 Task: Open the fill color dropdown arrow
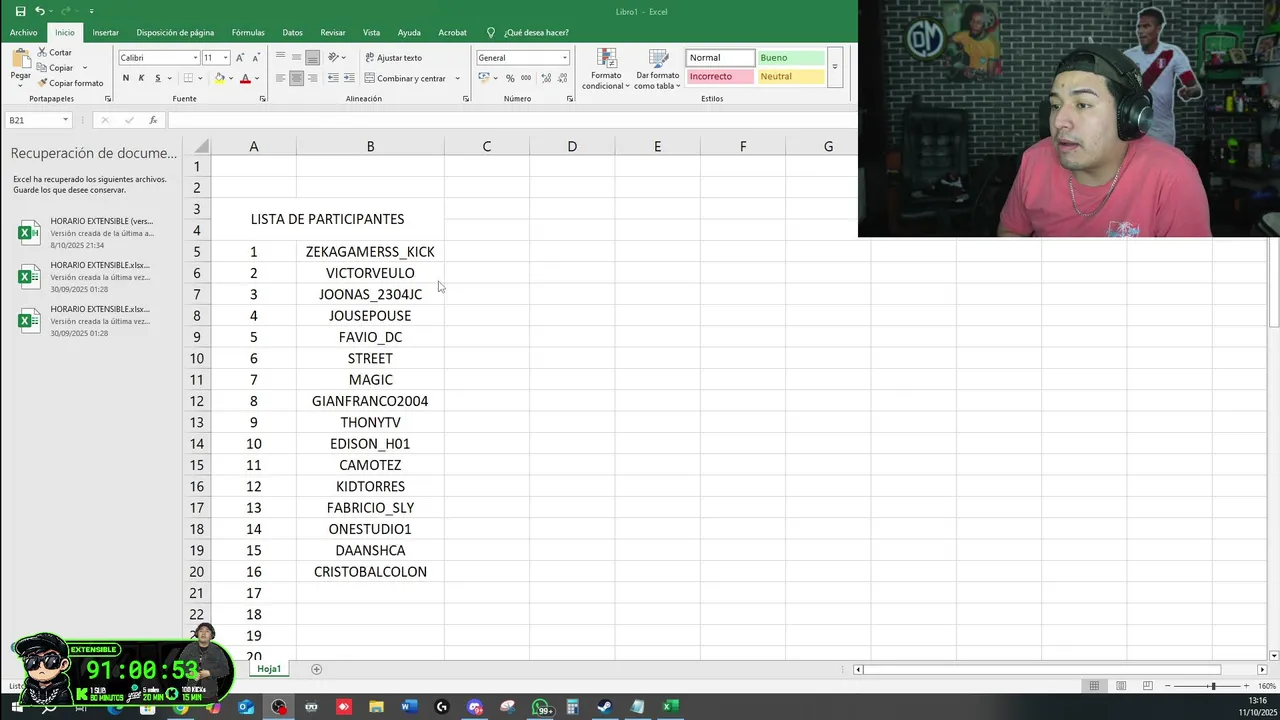[x=230, y=78]
